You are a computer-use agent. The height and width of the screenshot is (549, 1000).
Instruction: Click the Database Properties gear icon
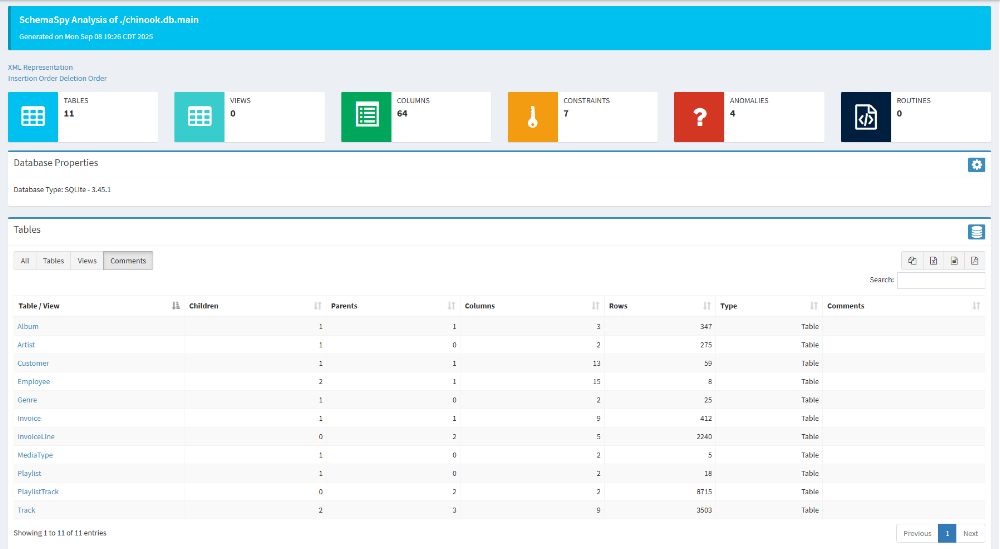(976, 165)
